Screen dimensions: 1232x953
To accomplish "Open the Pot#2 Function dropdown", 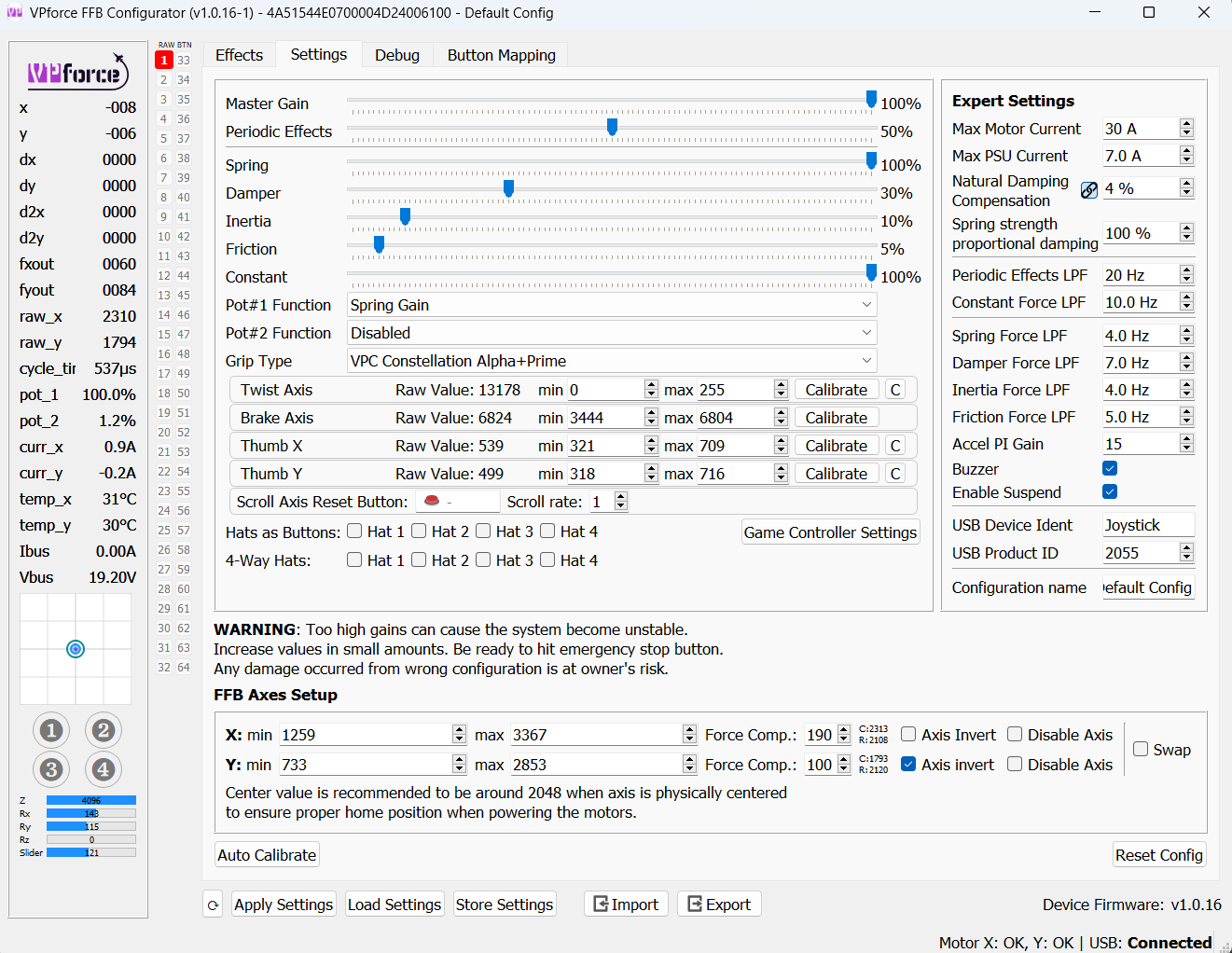I will [x=611, y=333].
